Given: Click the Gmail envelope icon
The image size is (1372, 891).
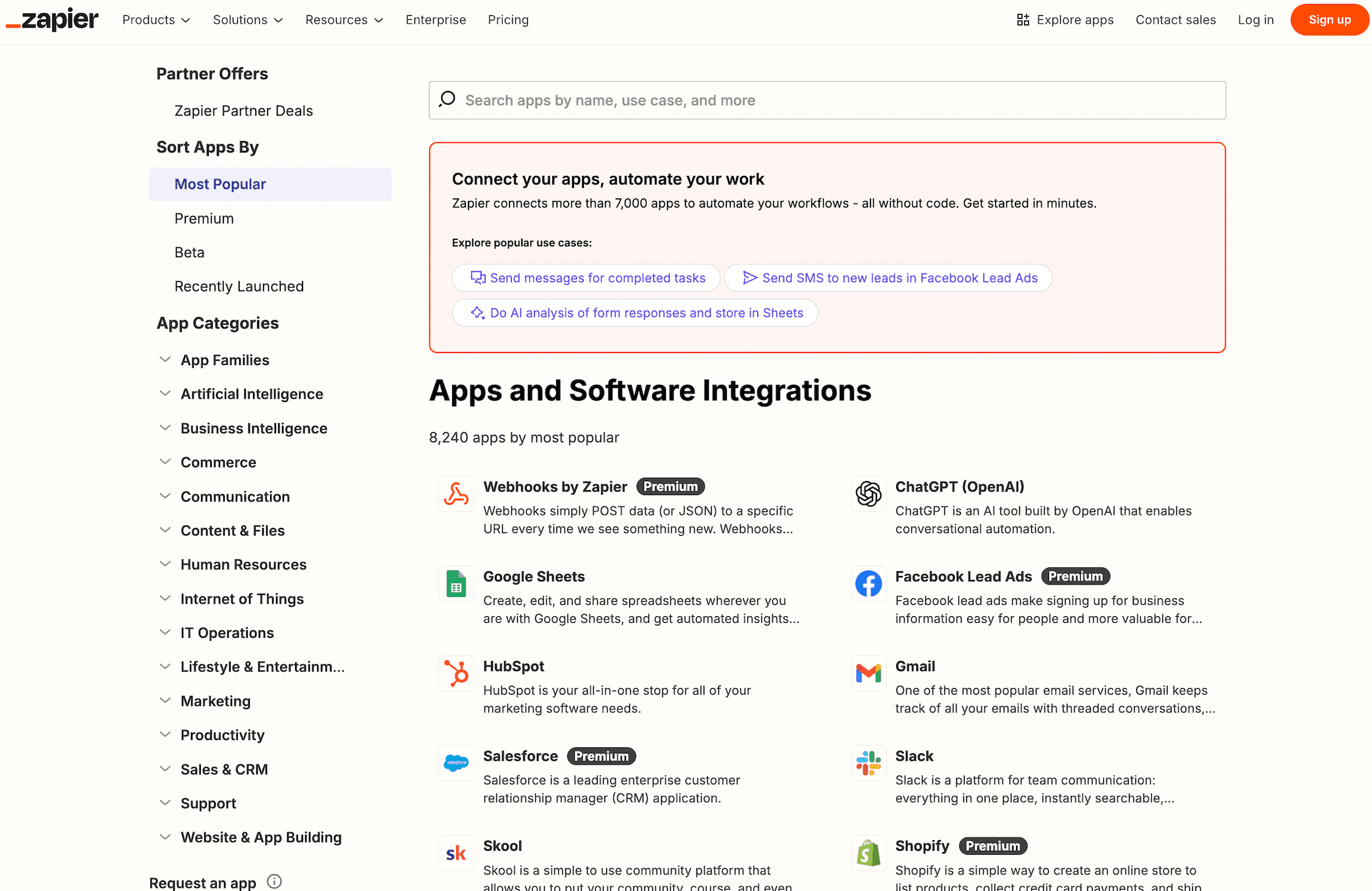Looking at the screenshot, I should tap(868, 674).
